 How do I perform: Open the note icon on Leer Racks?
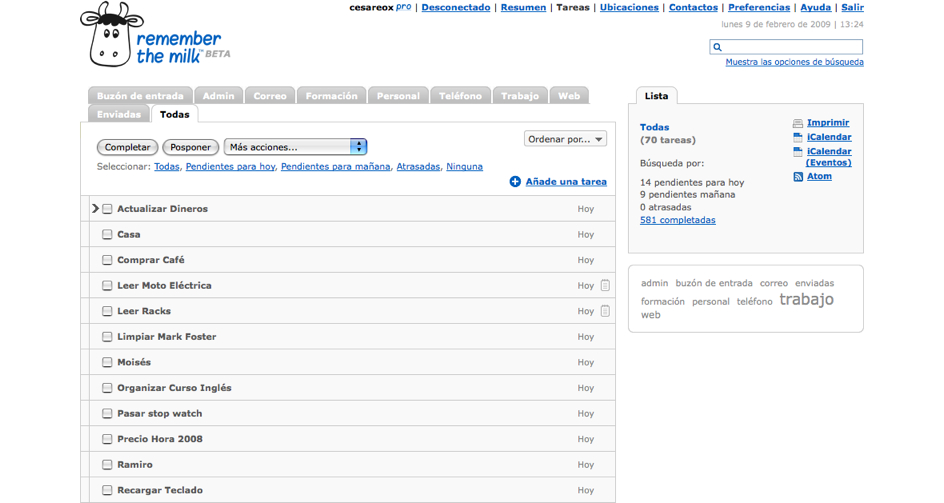605,311
